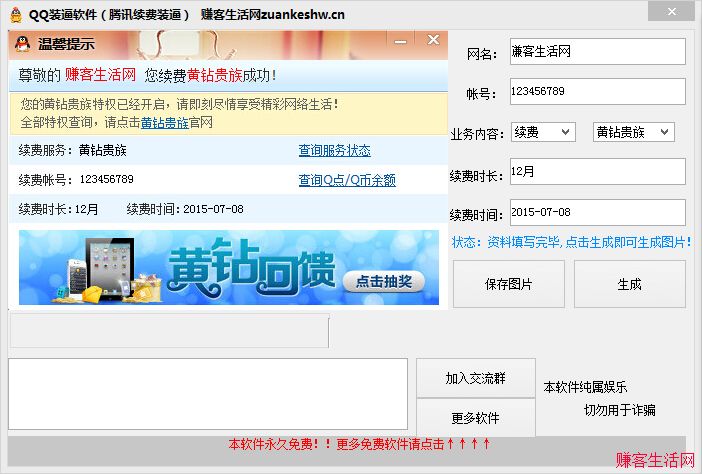
Task: Click the 更多软件 button
Action: coord(475,418)
